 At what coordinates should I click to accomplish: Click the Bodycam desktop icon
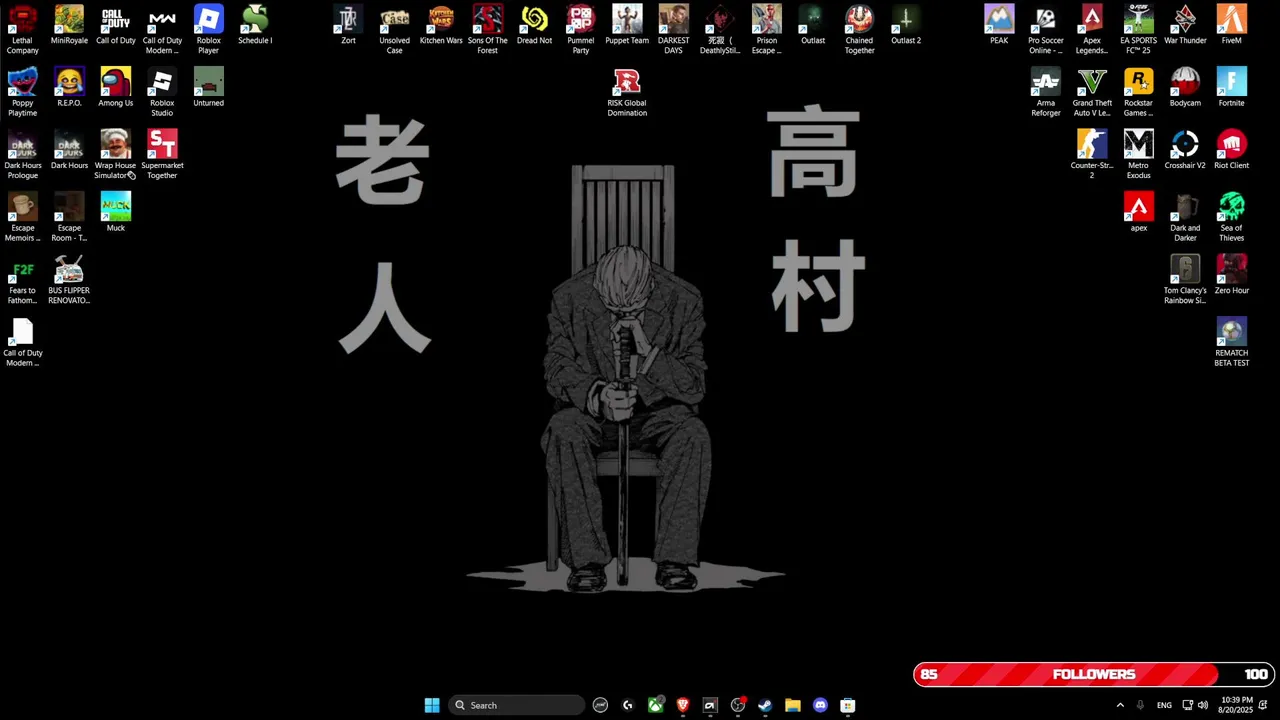tap(1185, 87)
